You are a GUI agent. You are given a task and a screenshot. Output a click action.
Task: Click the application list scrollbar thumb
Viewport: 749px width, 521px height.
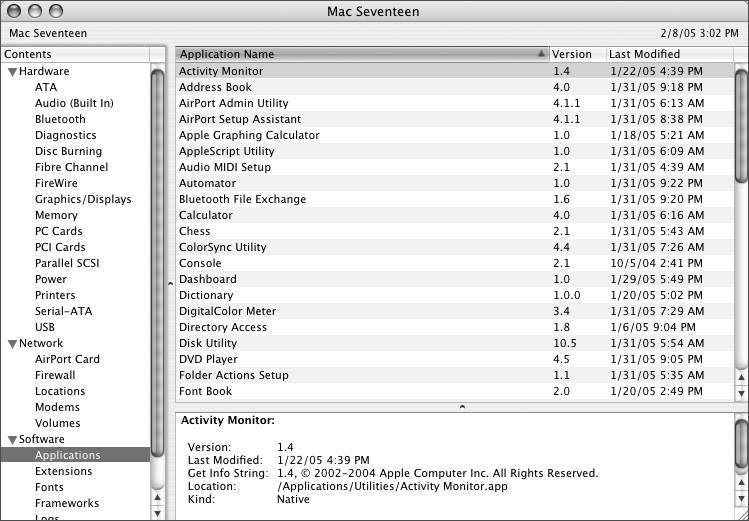point(741,126)
